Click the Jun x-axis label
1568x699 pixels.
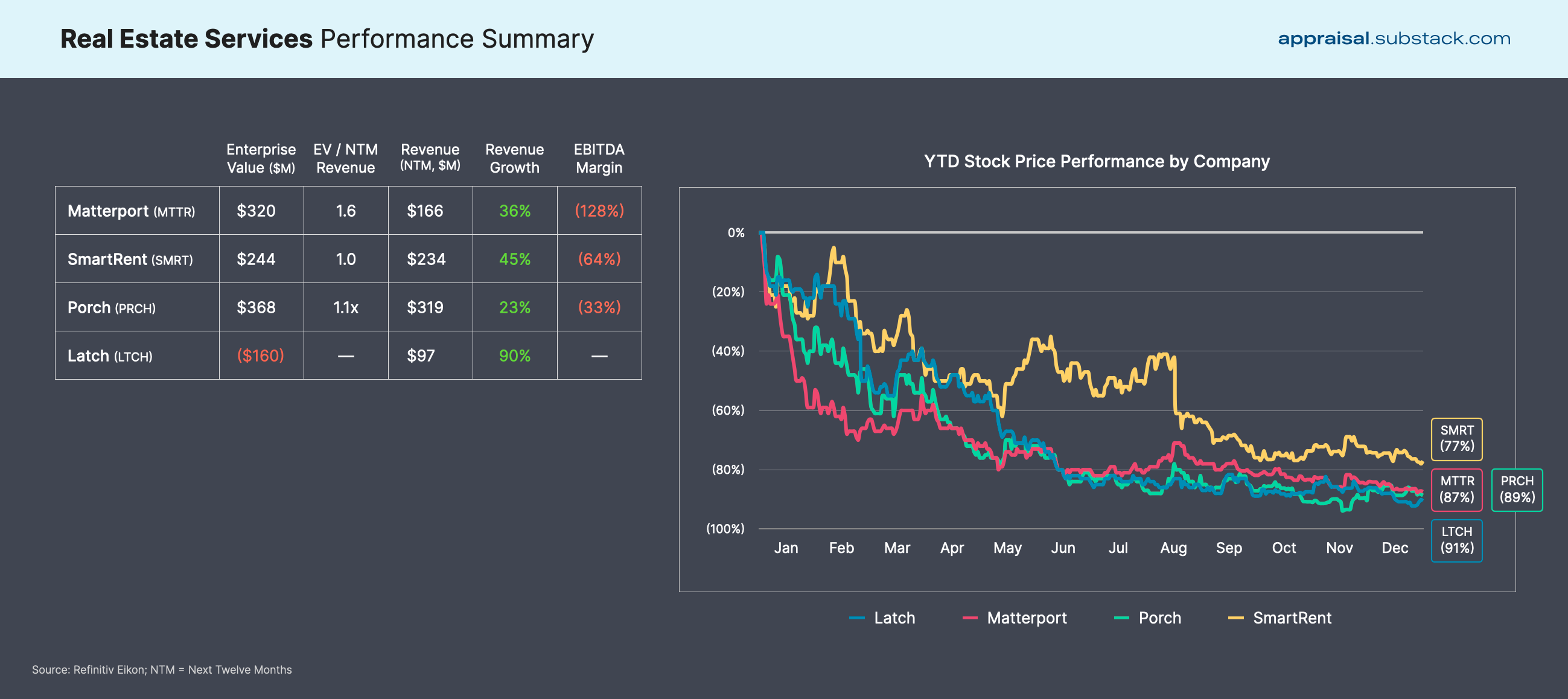click(1063, 548)
